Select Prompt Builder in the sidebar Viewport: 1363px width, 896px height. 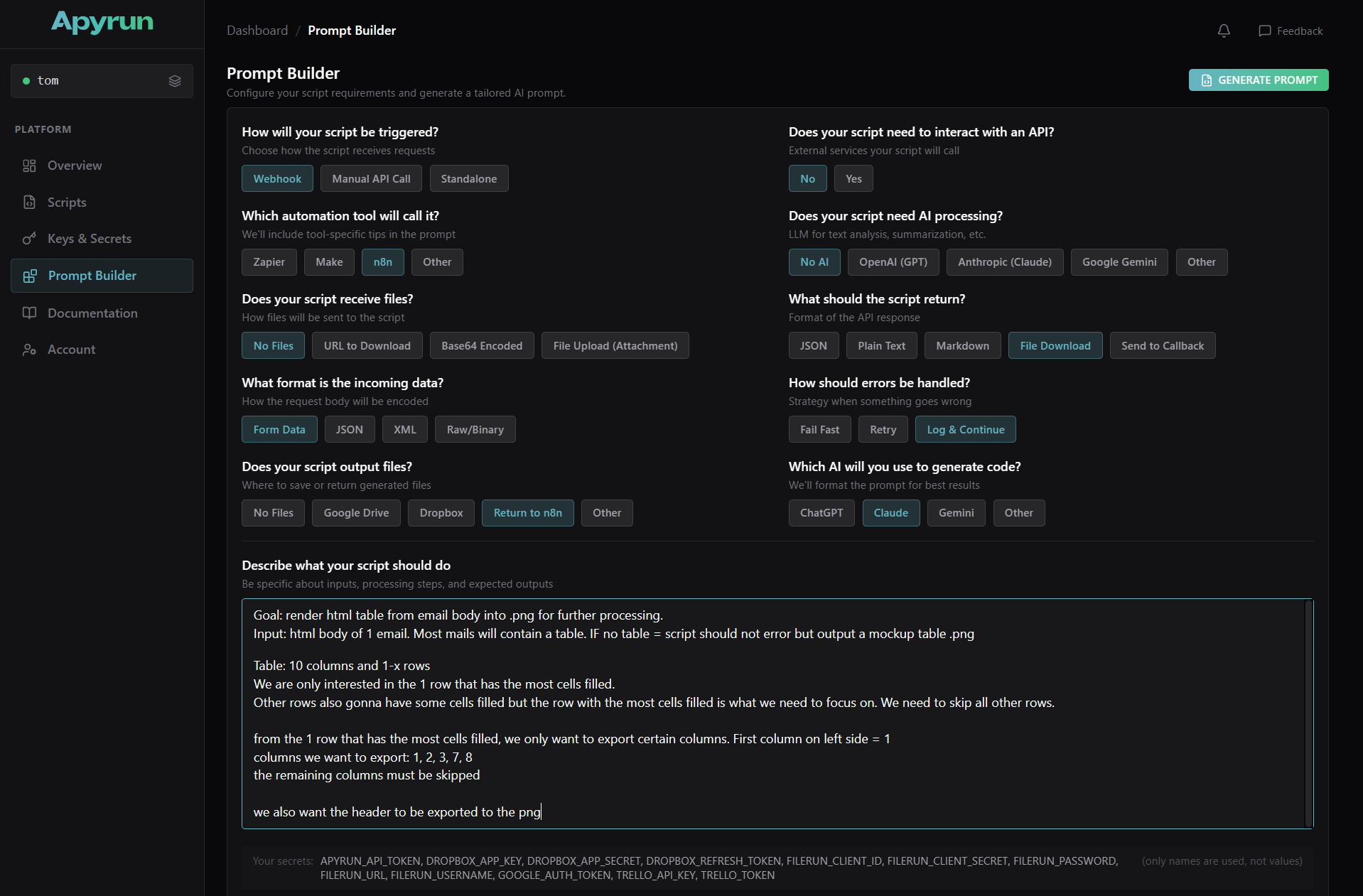[x=91, y=276]
